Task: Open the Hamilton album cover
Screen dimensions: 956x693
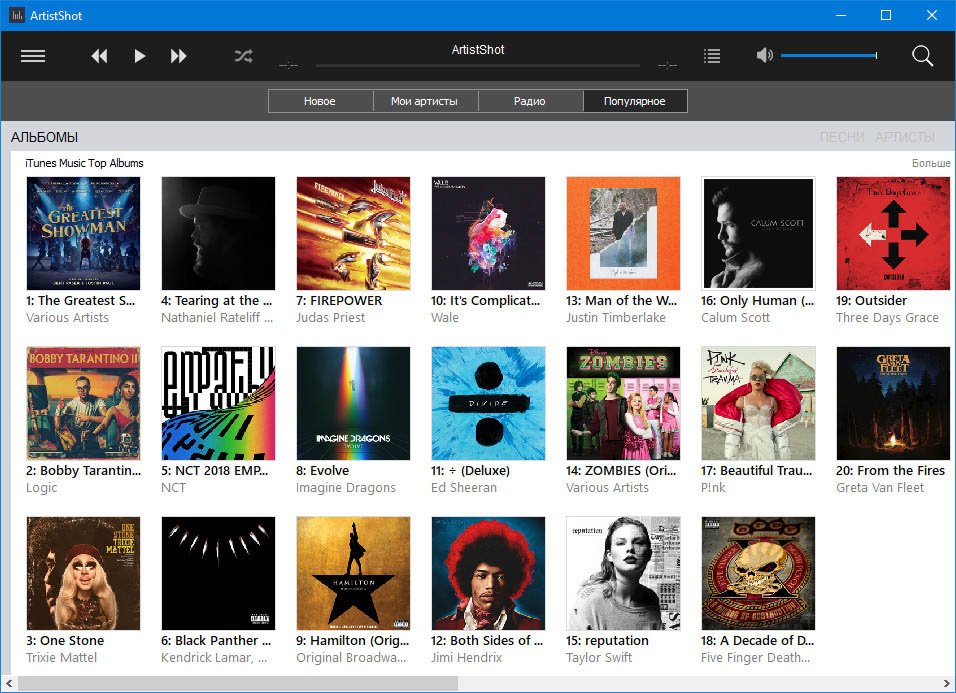Action: tap(354, 574)
